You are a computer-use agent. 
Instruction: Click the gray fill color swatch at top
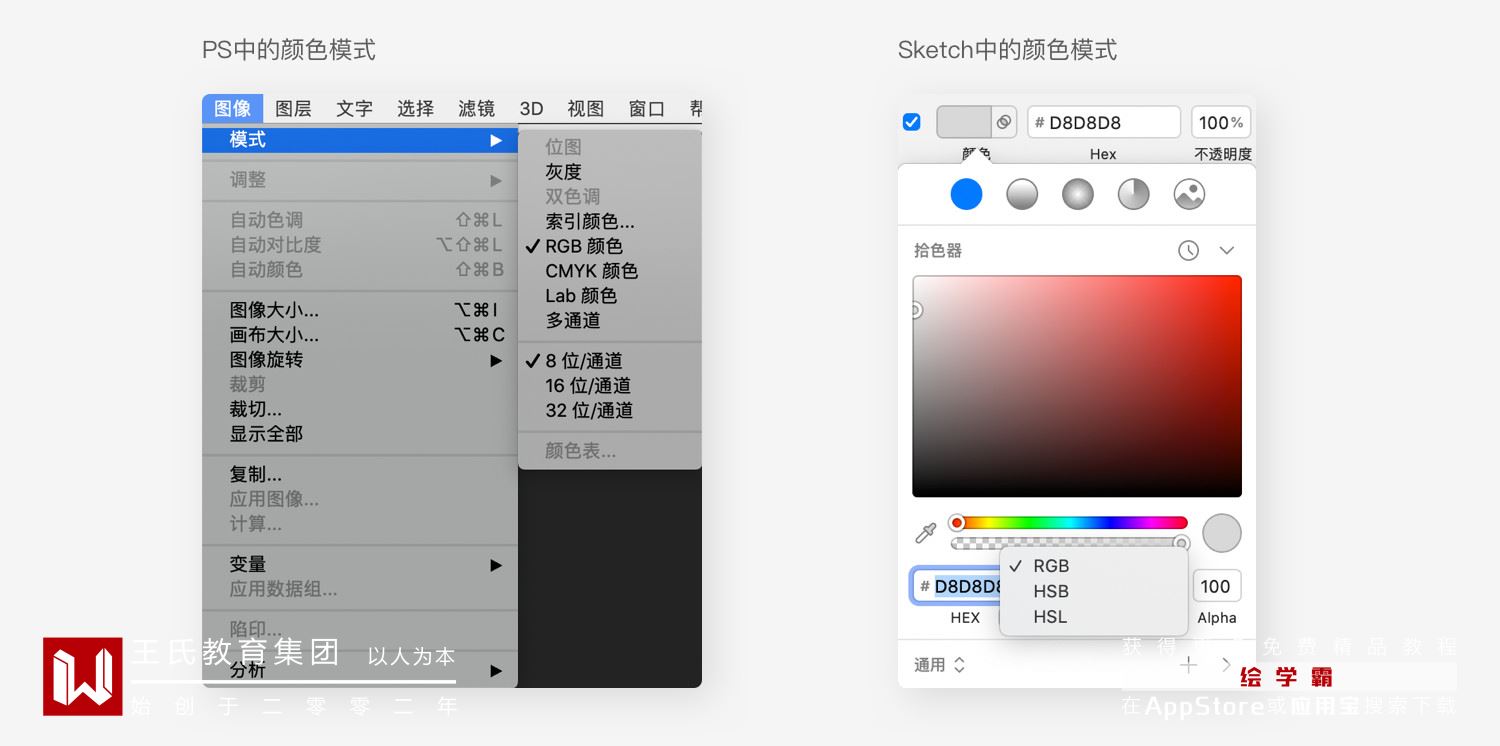964,122
